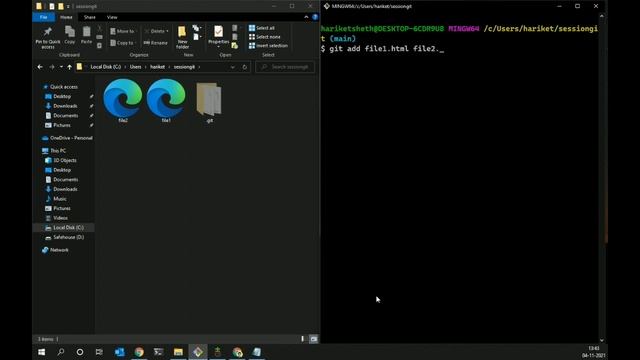This screenshot has width=640, height=360.
Task: Click the Paste shortcut icon in Clipboard group
Action: click(x=99, y=46)
